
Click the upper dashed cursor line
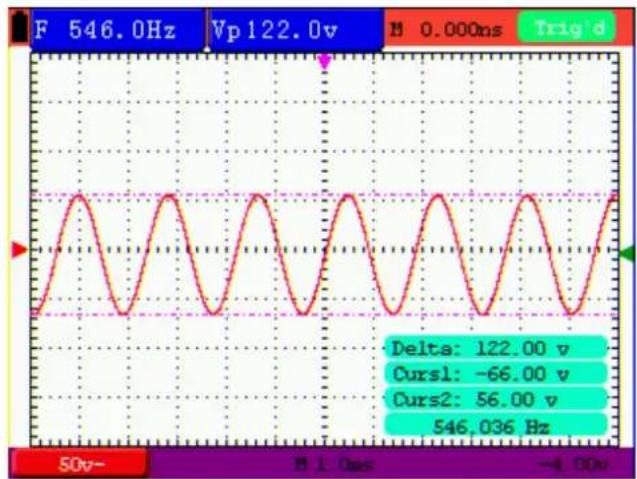pos(325,194)
